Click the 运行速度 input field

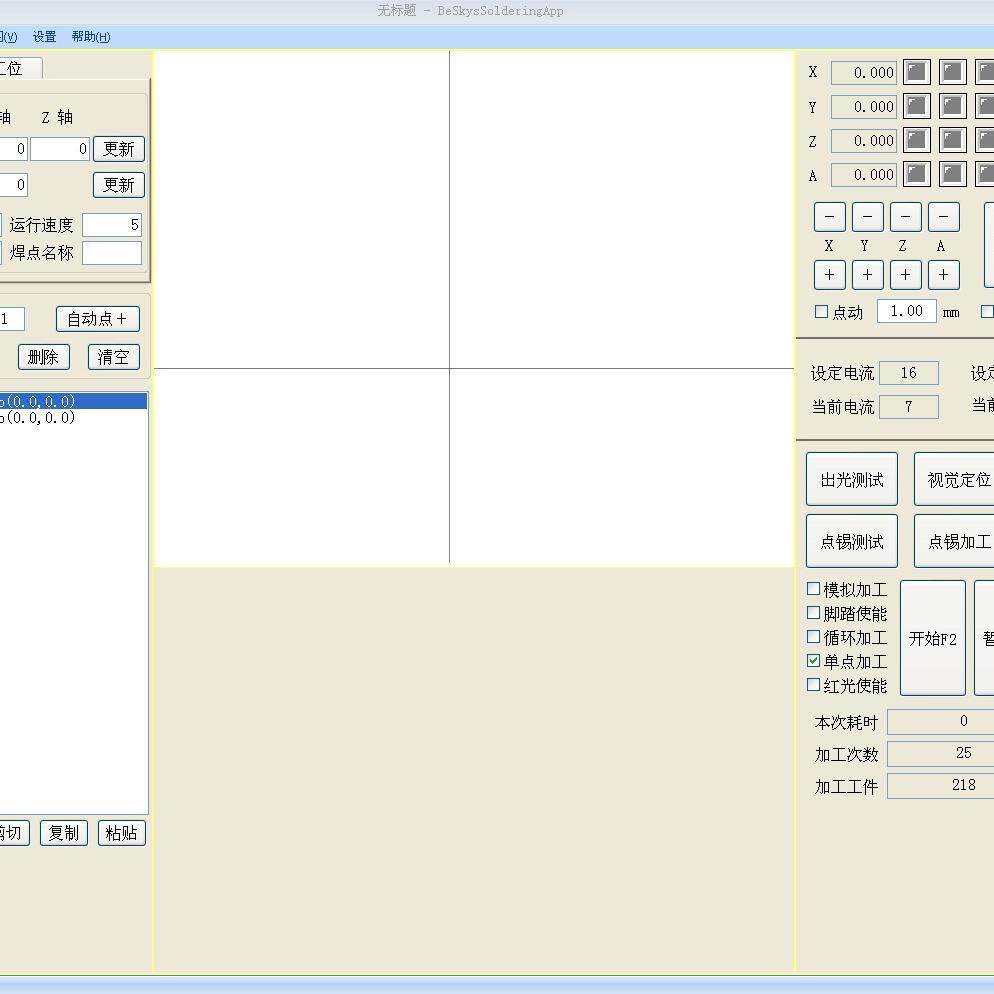[x=112, y=225]
